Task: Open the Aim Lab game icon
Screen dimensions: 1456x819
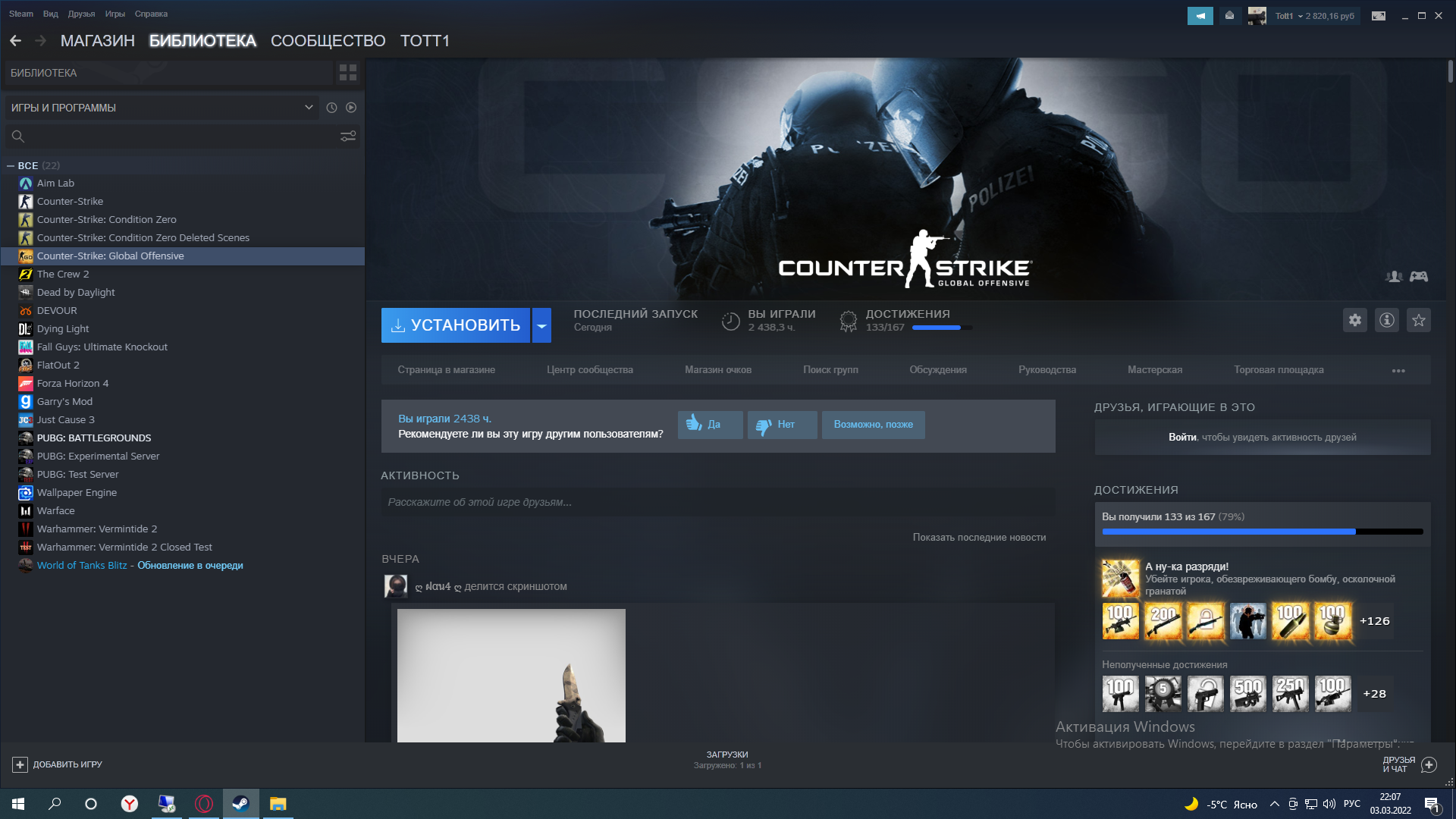Action: (x=26, y=184)
